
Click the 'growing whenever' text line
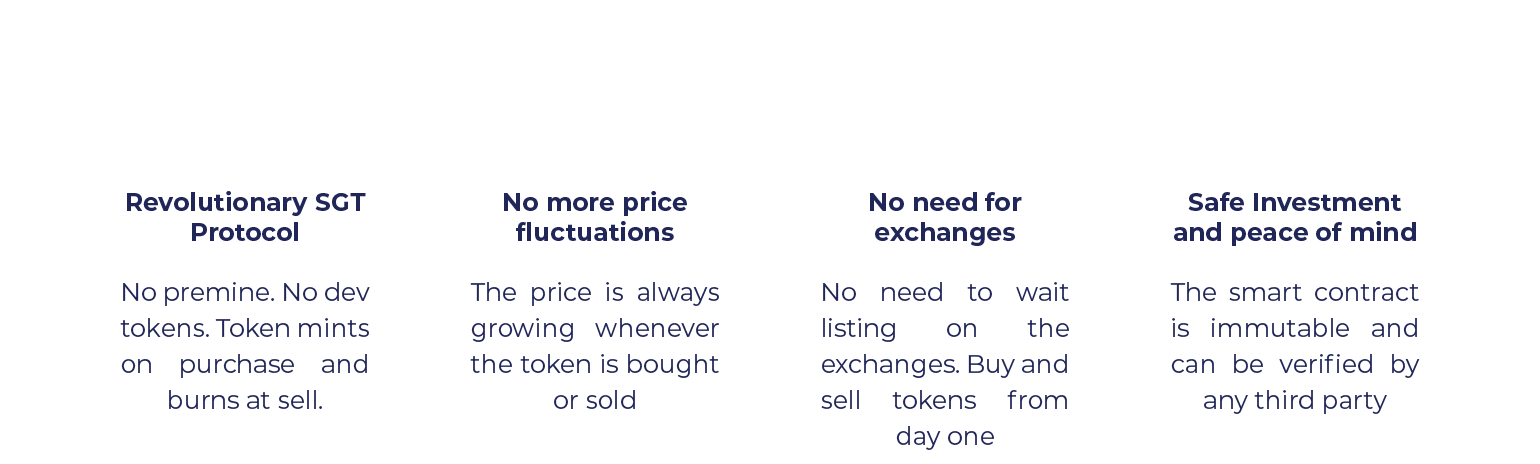[595, 328]
